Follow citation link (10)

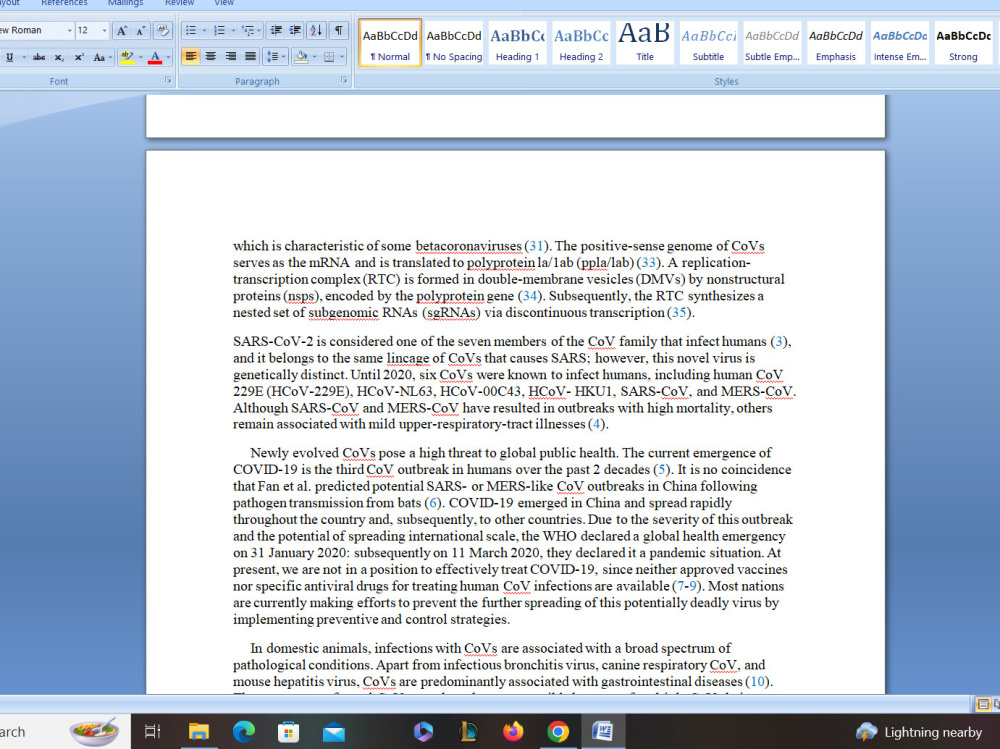click(x=758, y=682)
